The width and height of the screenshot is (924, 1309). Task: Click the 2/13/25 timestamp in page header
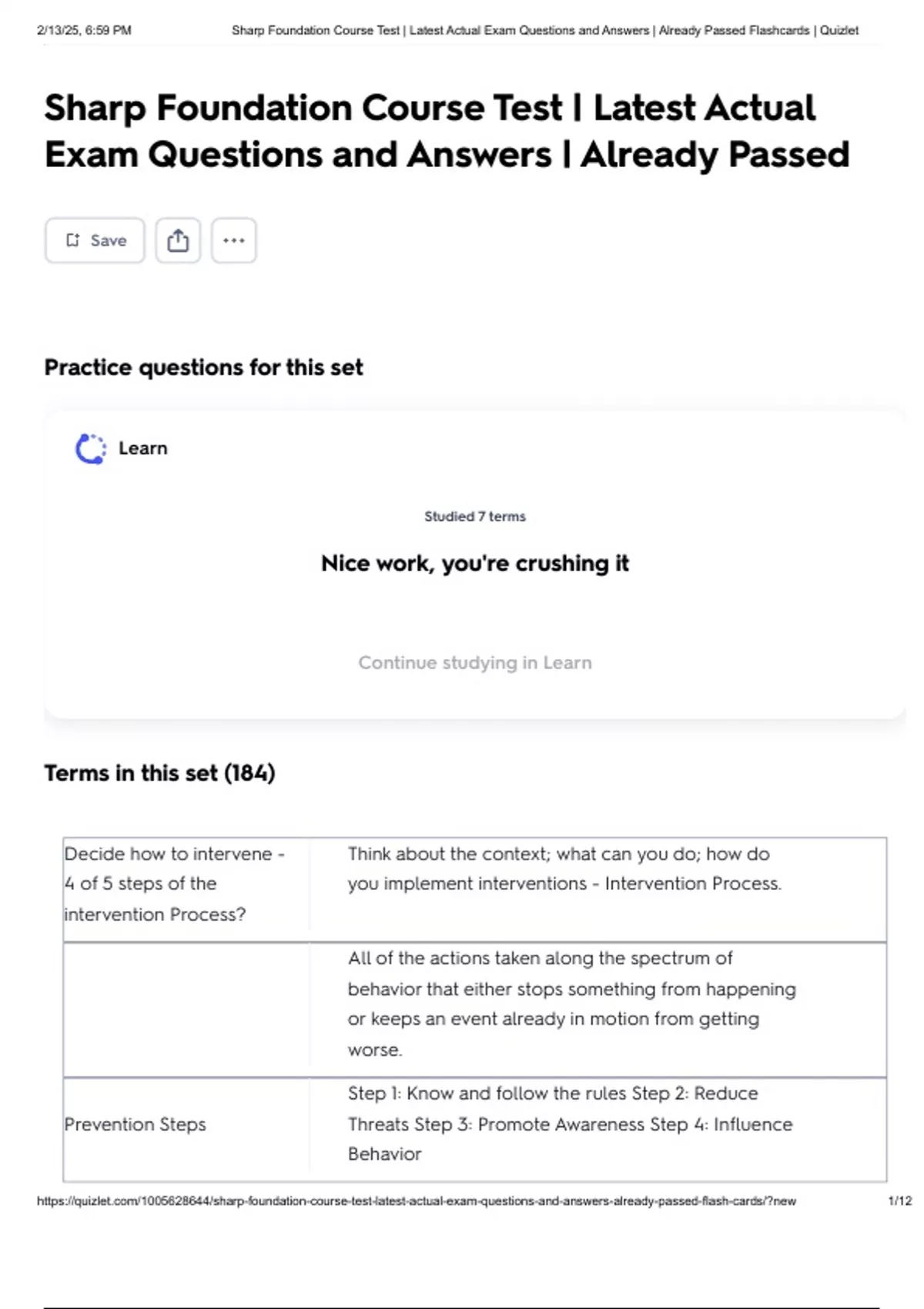click(x=84, y=31)
